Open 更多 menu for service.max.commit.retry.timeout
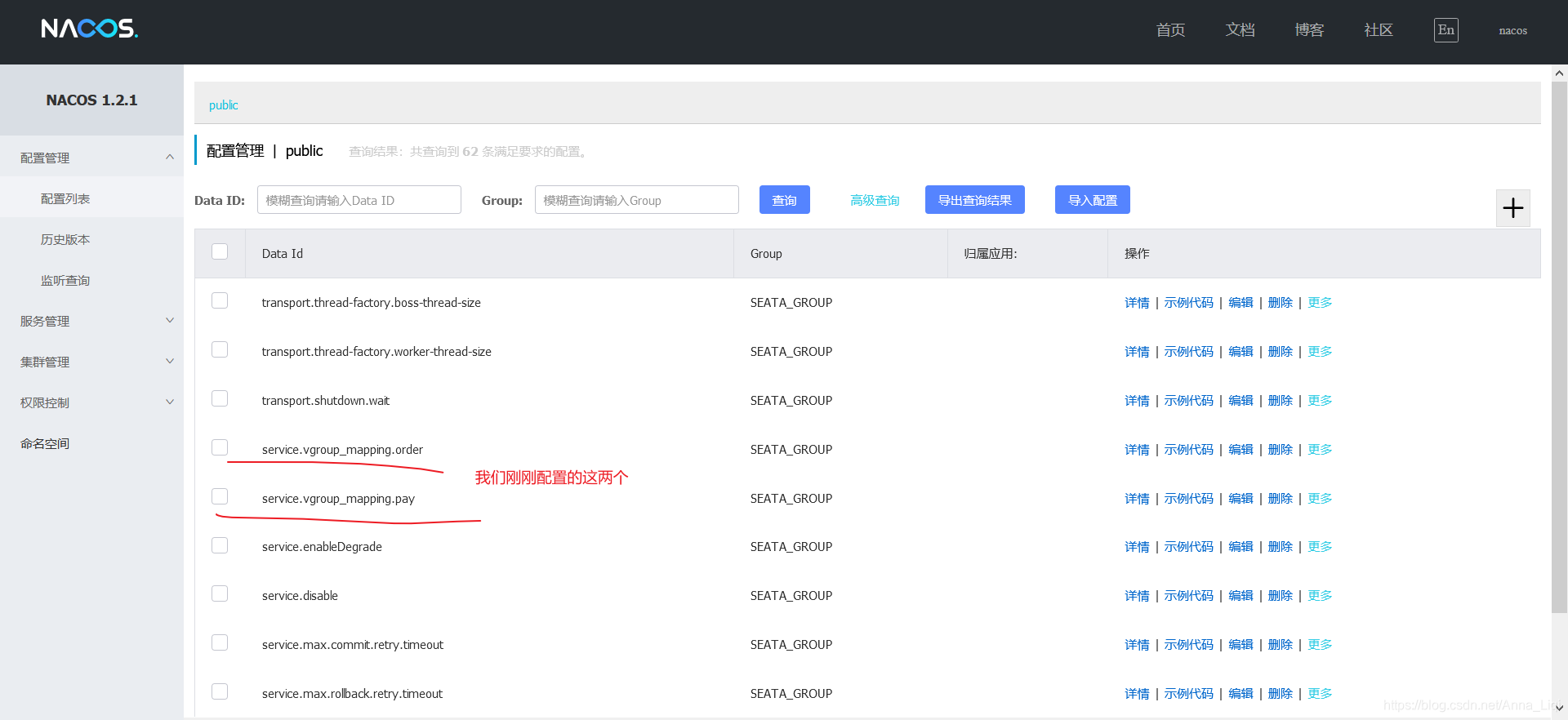This screenshot has height=720, width=1568. pos(1320,645)
